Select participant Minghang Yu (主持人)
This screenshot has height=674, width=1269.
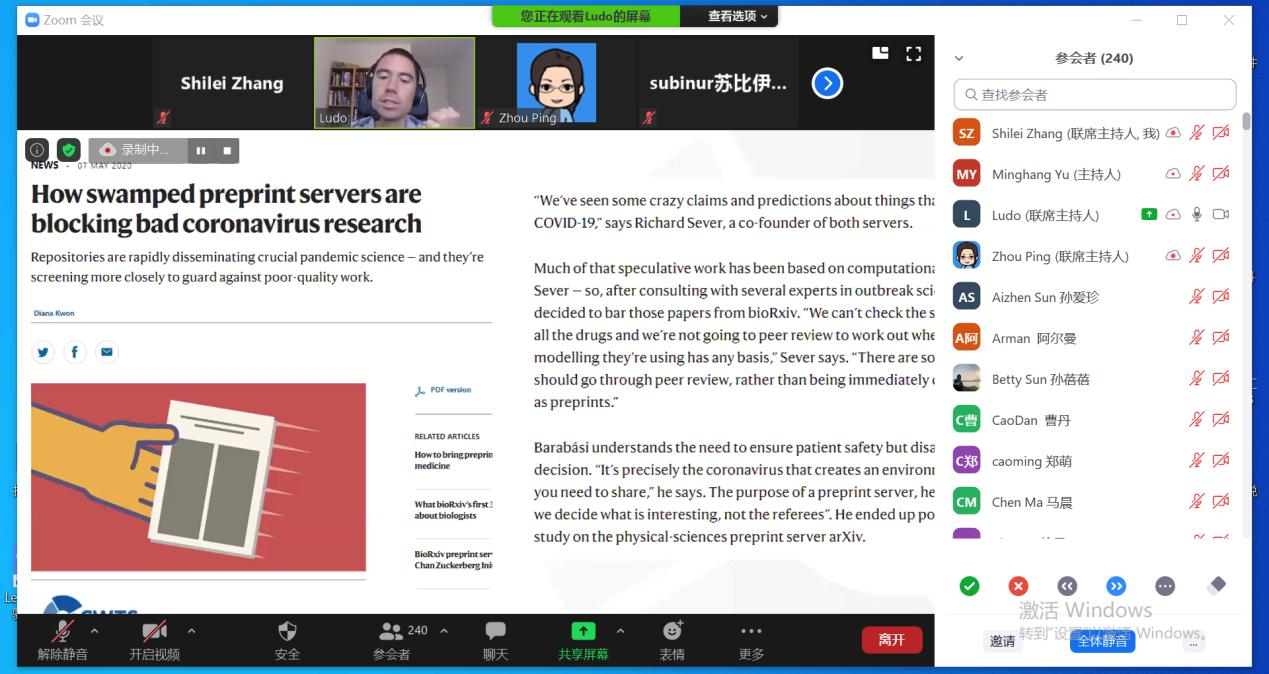1095,174
